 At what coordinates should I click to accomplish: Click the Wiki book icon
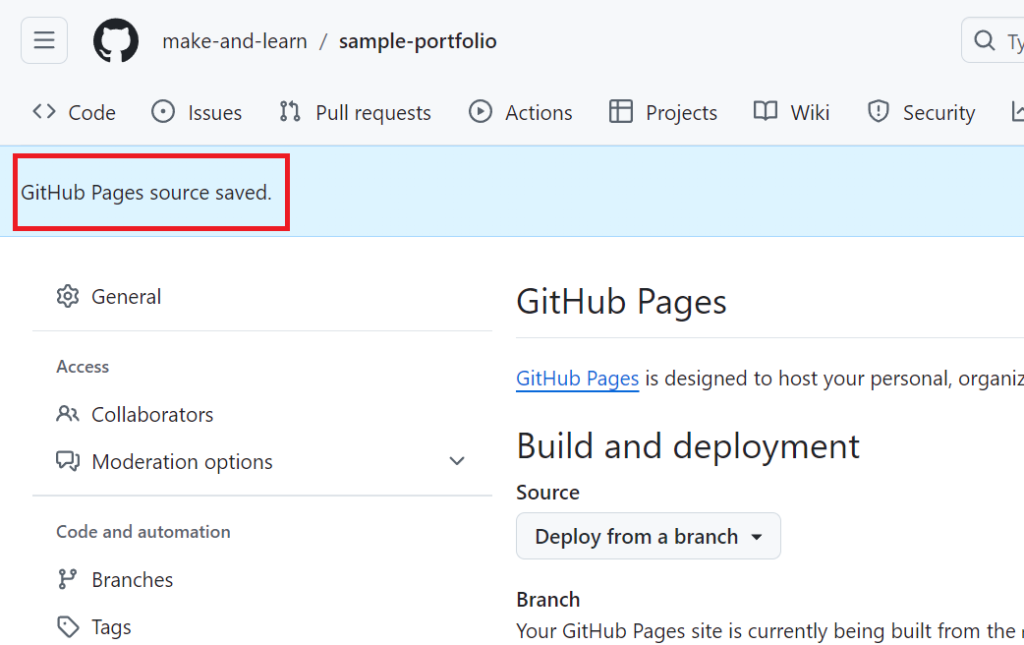pyautogui.click(x=765, y=112)
